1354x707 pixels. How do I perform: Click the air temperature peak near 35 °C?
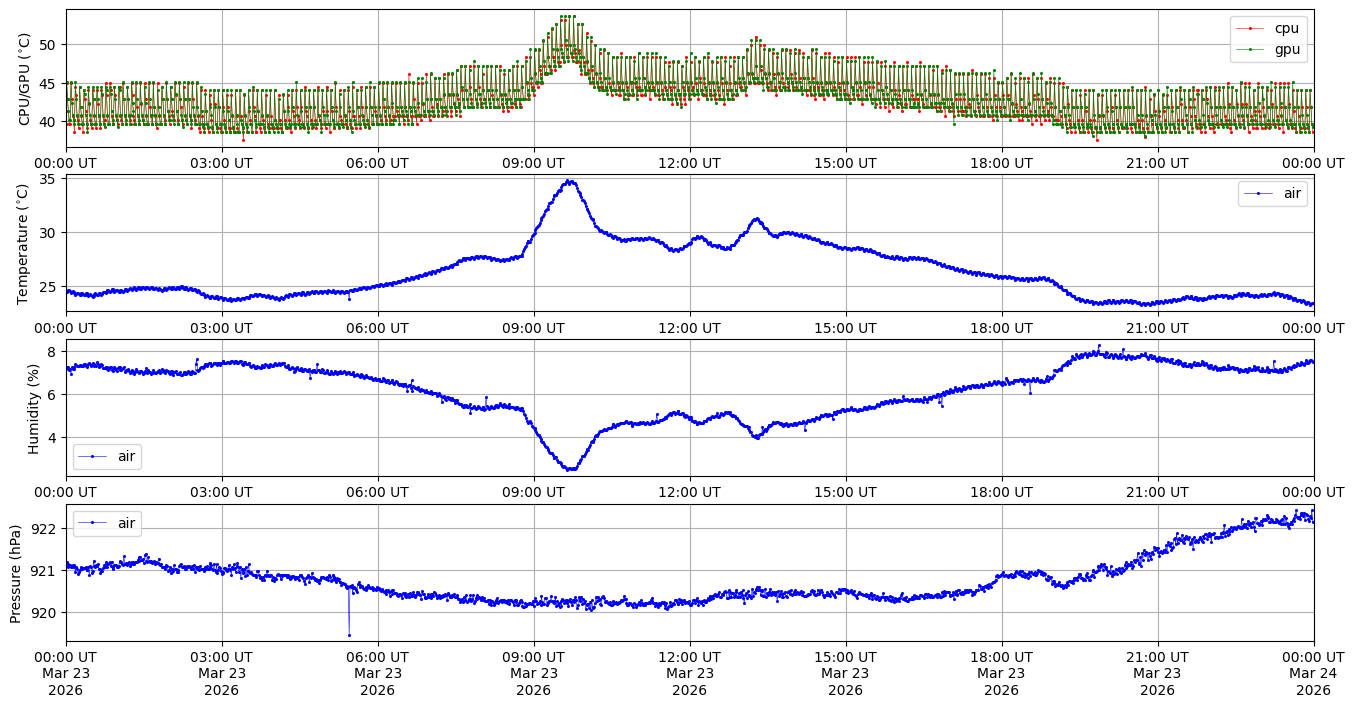point(569,181)
